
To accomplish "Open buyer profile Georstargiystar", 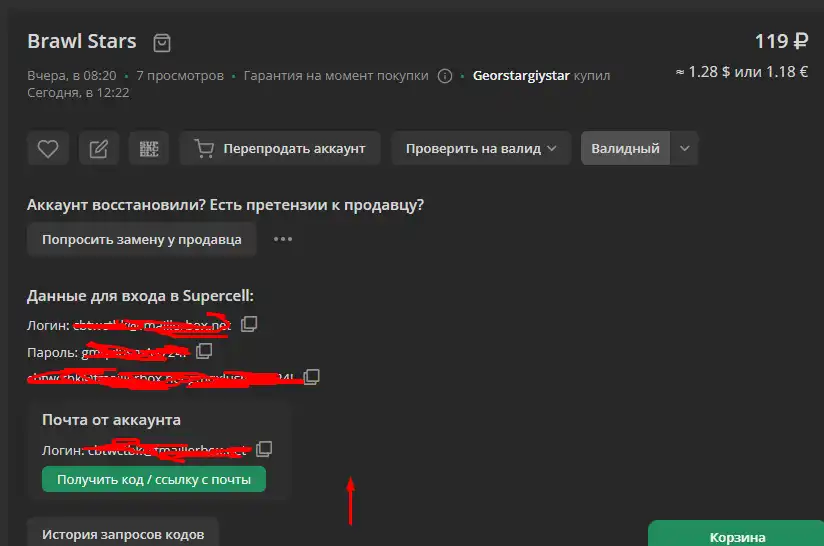I will coord(521,76).
